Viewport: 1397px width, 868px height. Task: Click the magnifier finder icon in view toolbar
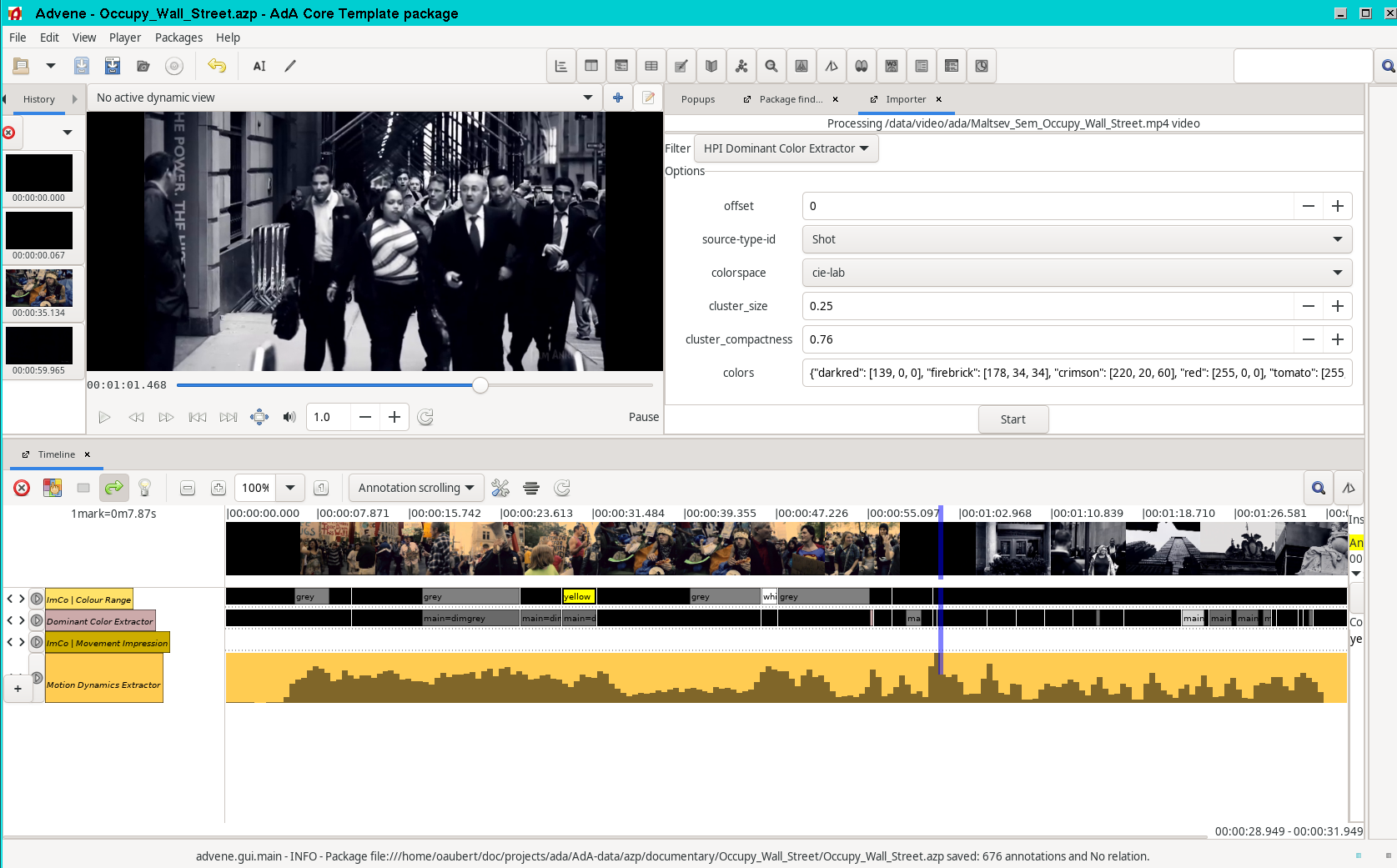pos(771,66)
